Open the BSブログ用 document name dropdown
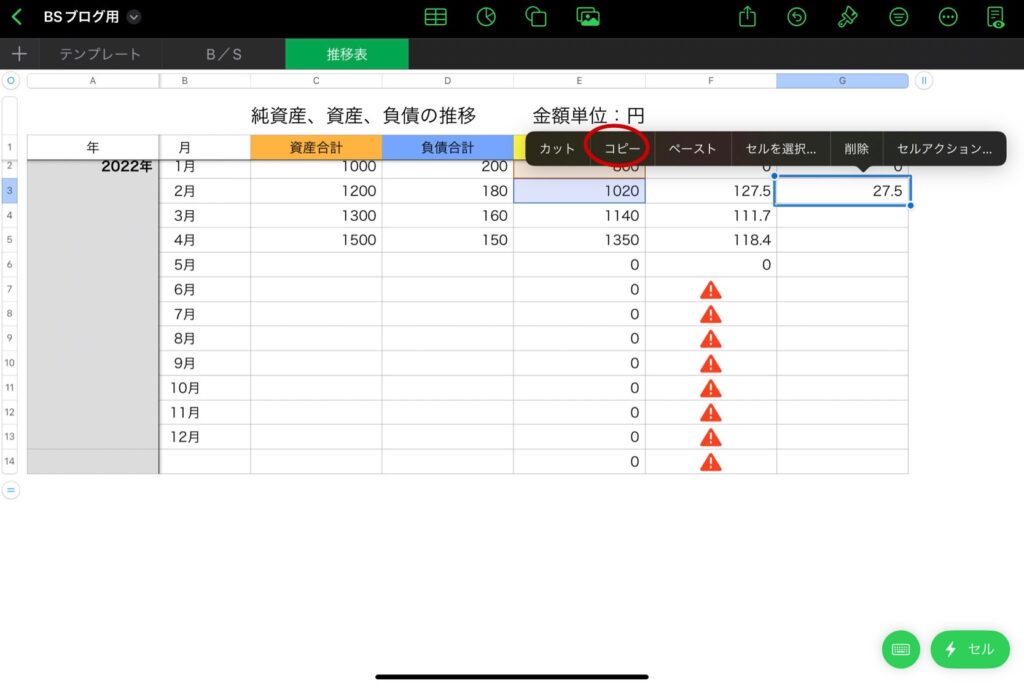The image size is (1024, 686). click(133, 17)
